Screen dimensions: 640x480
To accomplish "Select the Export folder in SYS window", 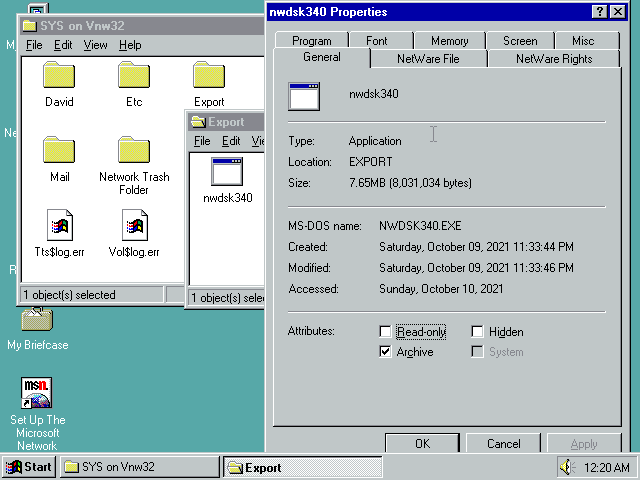I will [x=209, y=75].
